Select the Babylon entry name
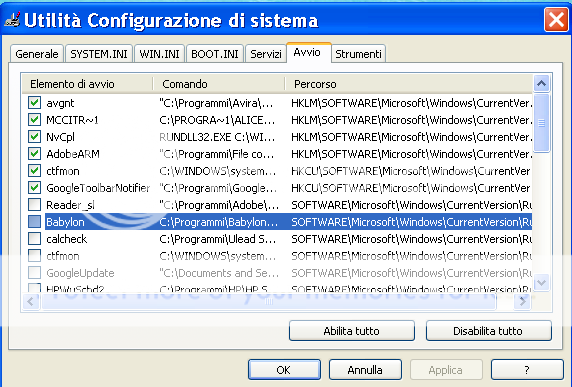The image size is (572, 387). coord(65,222)
